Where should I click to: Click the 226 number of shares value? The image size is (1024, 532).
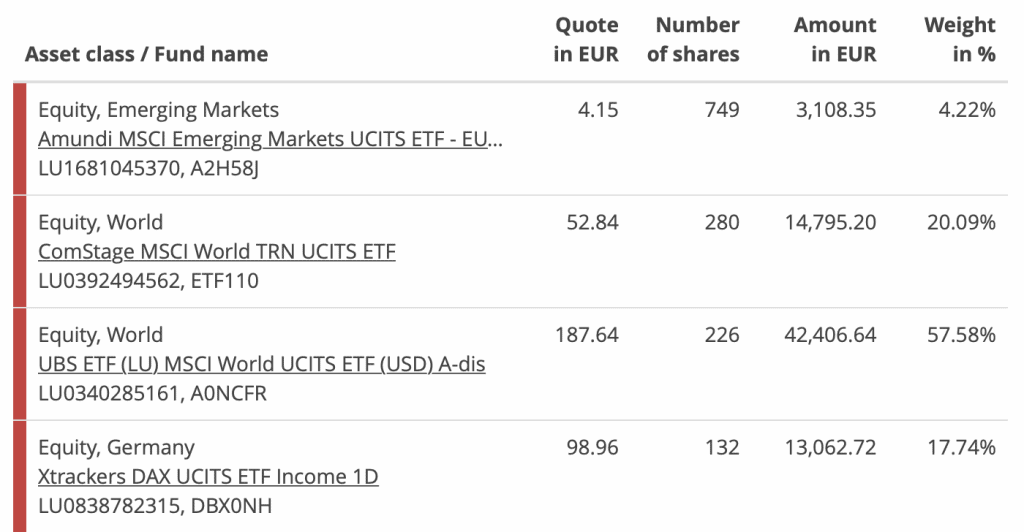722,335
